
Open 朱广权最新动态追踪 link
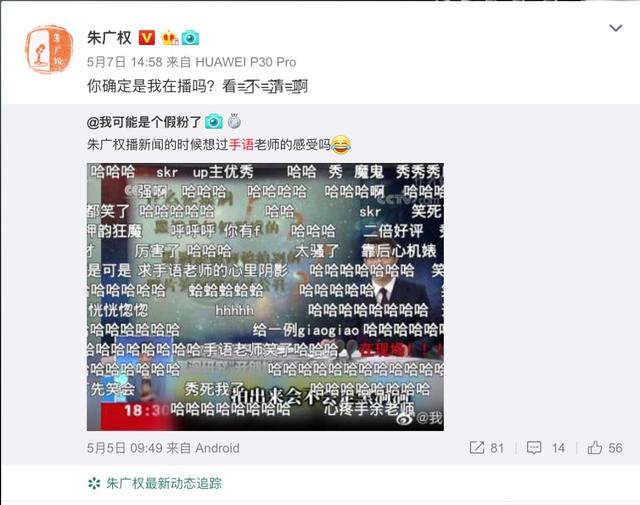coord(164,483)
